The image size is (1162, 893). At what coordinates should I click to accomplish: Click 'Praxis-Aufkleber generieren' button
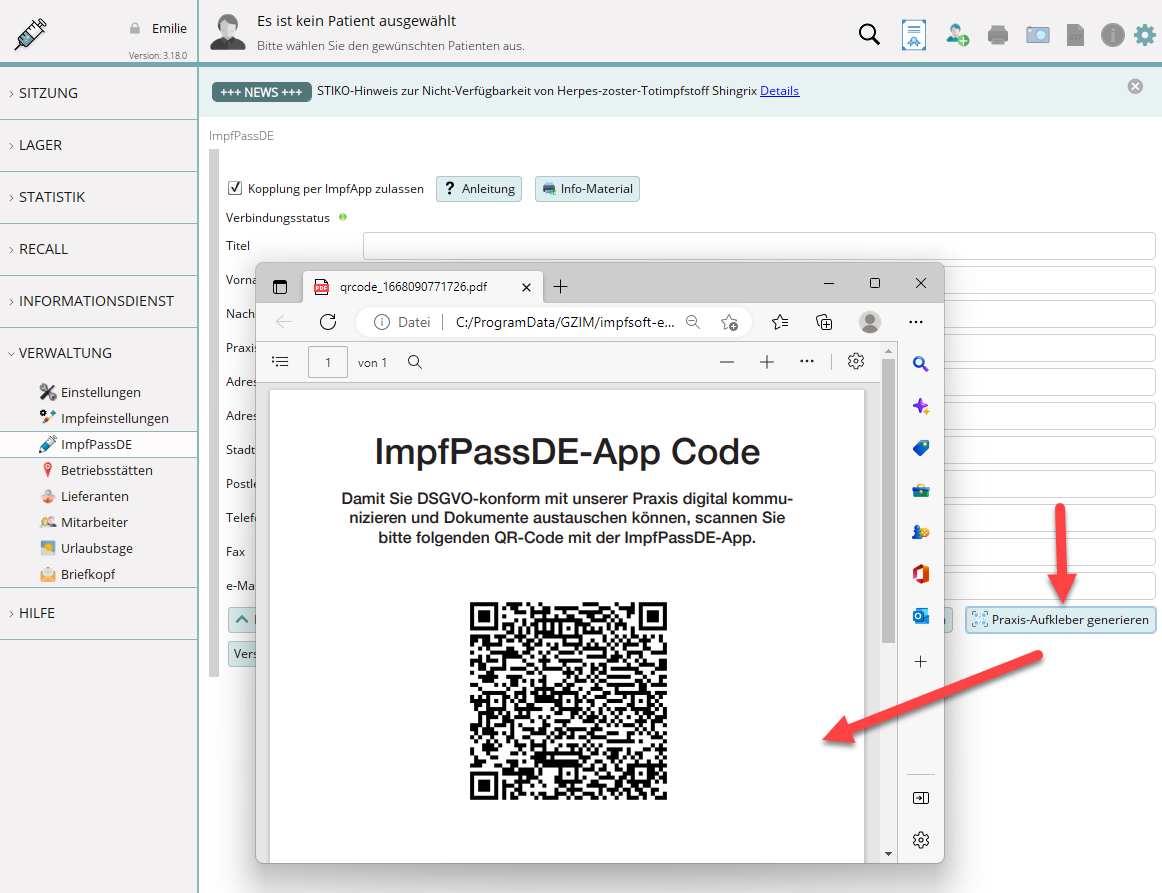[x=1060, y=620]
